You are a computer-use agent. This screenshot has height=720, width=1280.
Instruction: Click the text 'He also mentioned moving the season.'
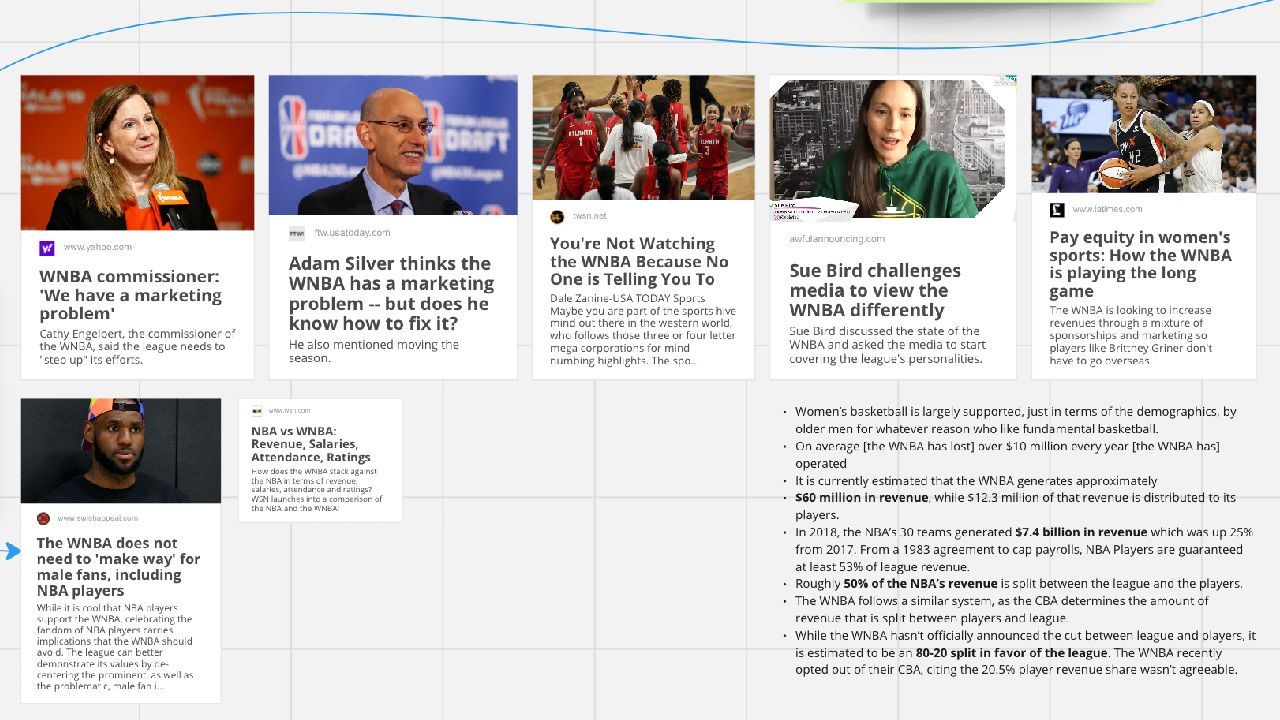coord(374,351)
